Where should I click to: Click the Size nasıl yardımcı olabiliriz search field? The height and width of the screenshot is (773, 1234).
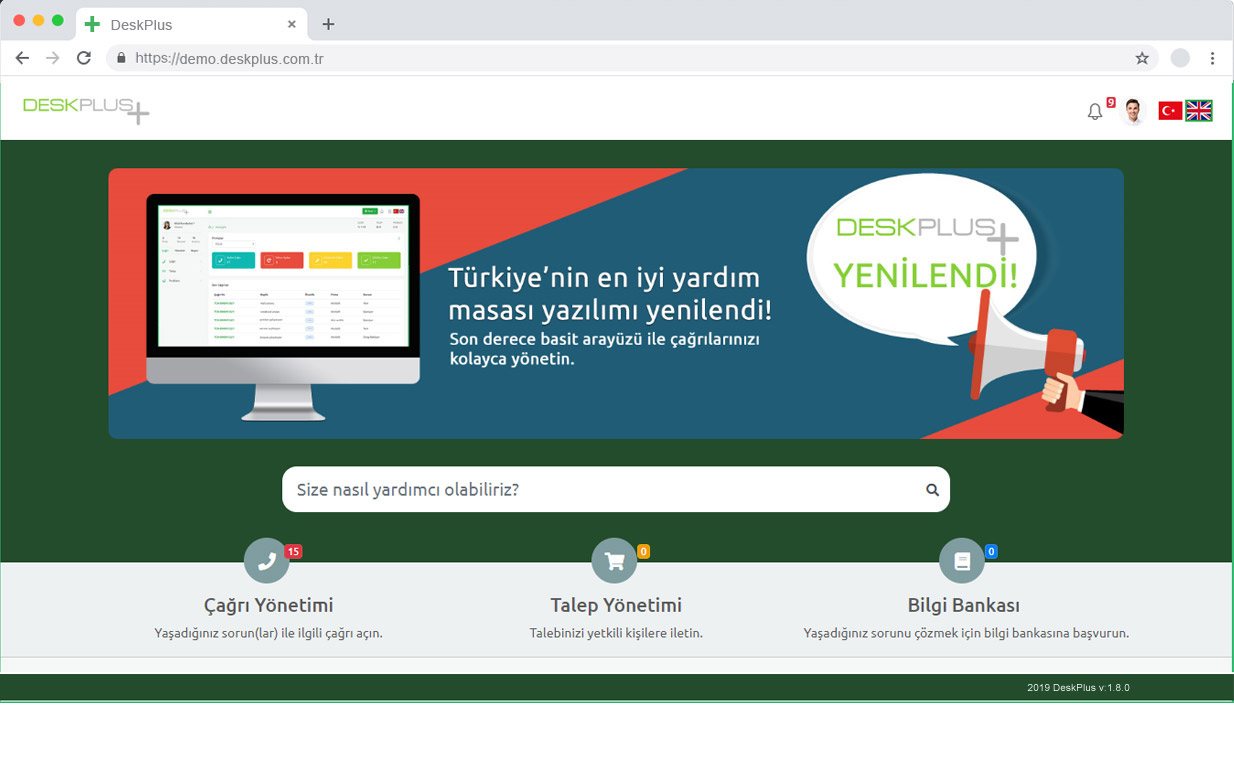[600, 489]
